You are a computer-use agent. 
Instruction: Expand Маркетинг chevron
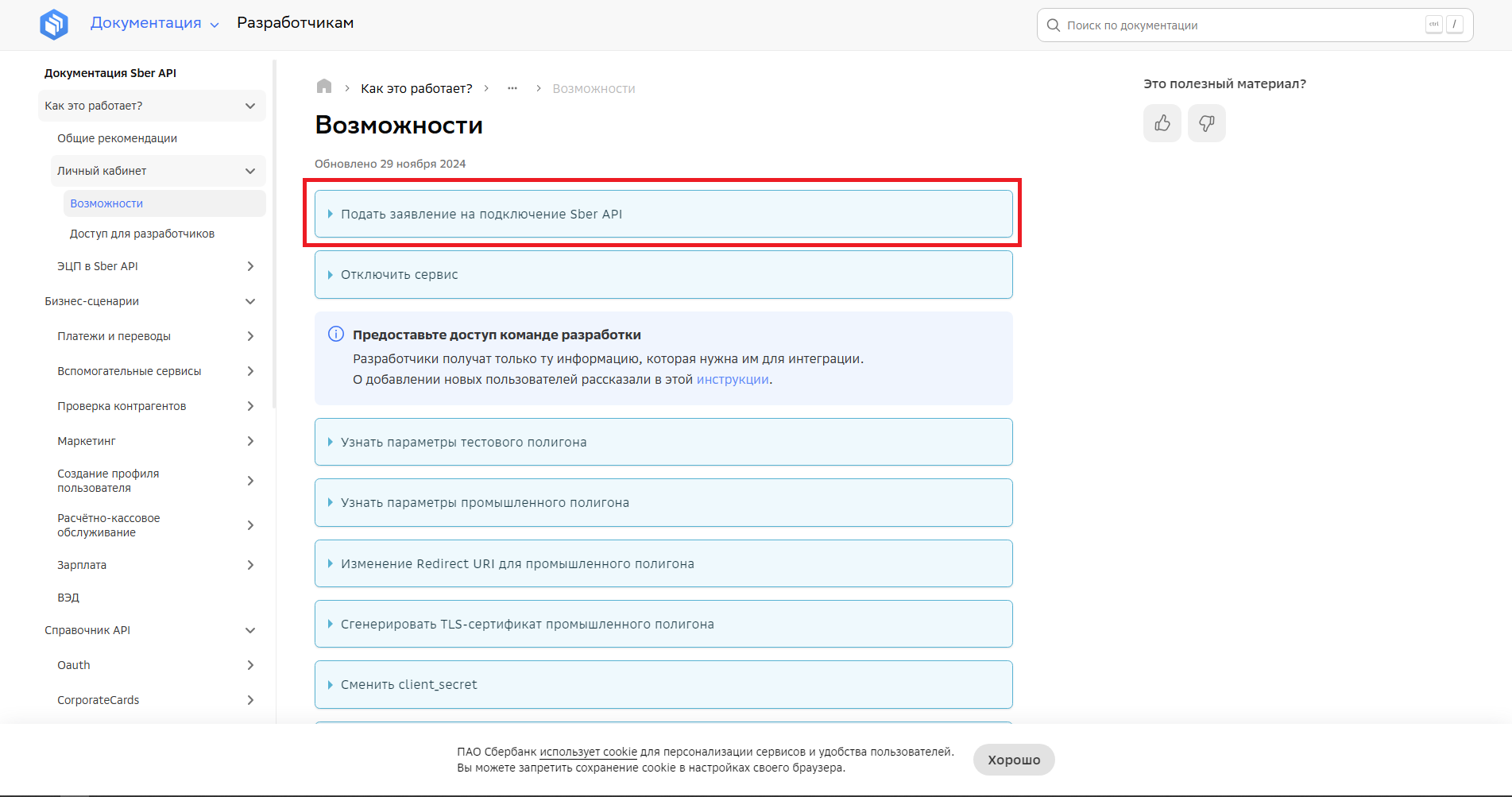tap(250, 441)
